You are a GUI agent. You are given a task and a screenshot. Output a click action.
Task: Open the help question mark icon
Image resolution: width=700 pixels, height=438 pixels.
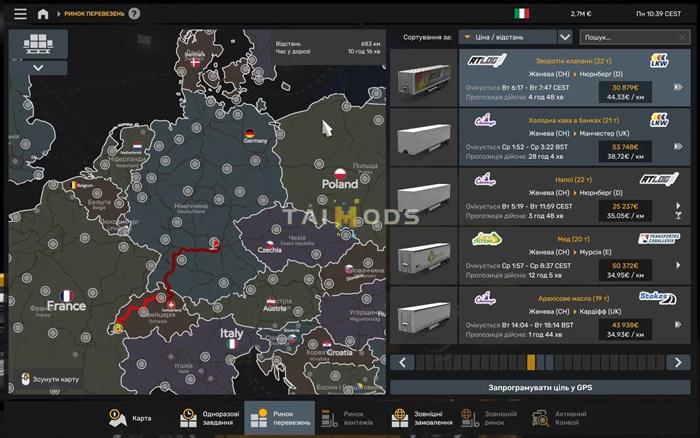point(134,14)
